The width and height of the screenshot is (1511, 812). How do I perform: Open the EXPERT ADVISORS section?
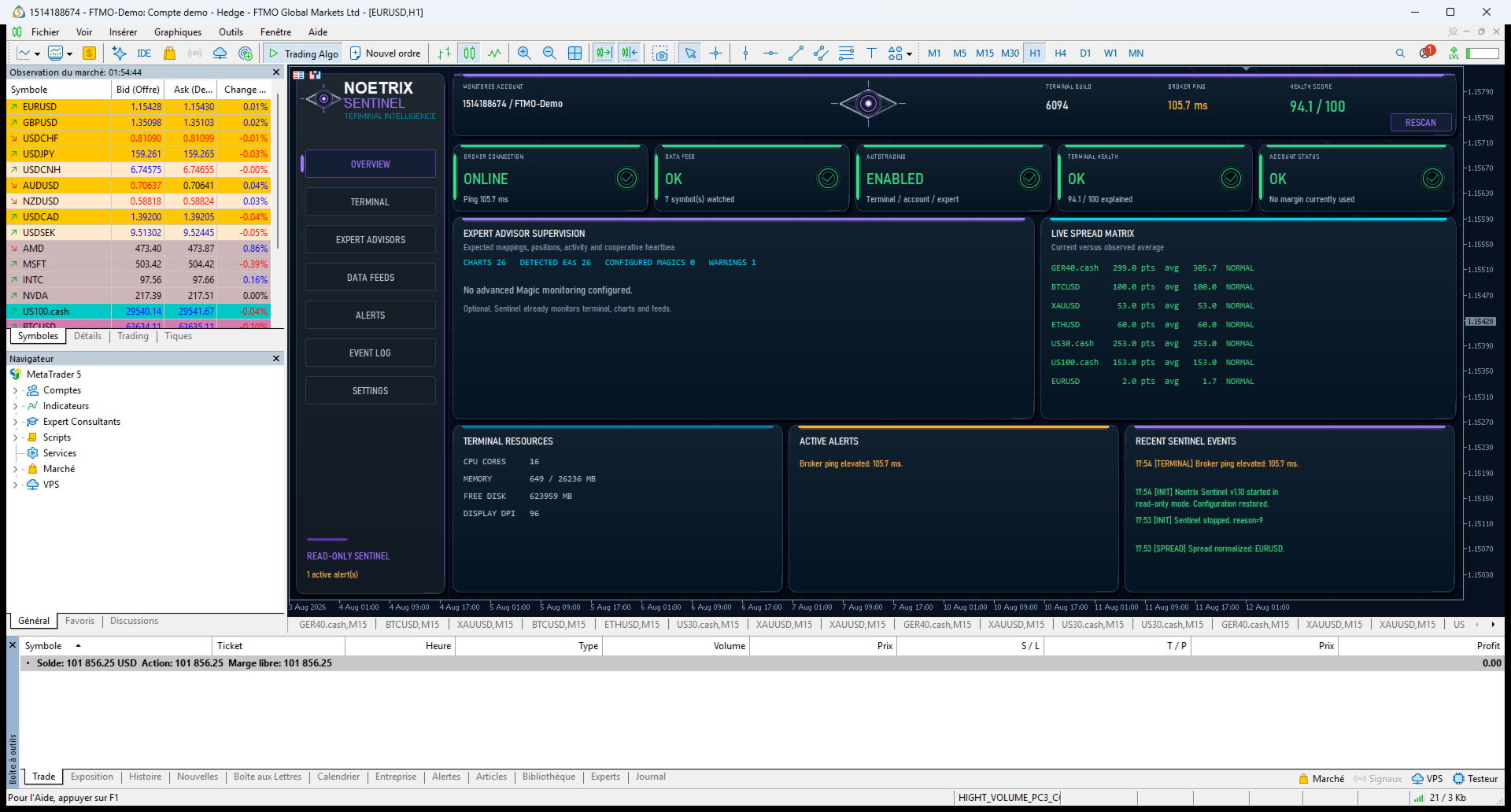tap(370, 240)
